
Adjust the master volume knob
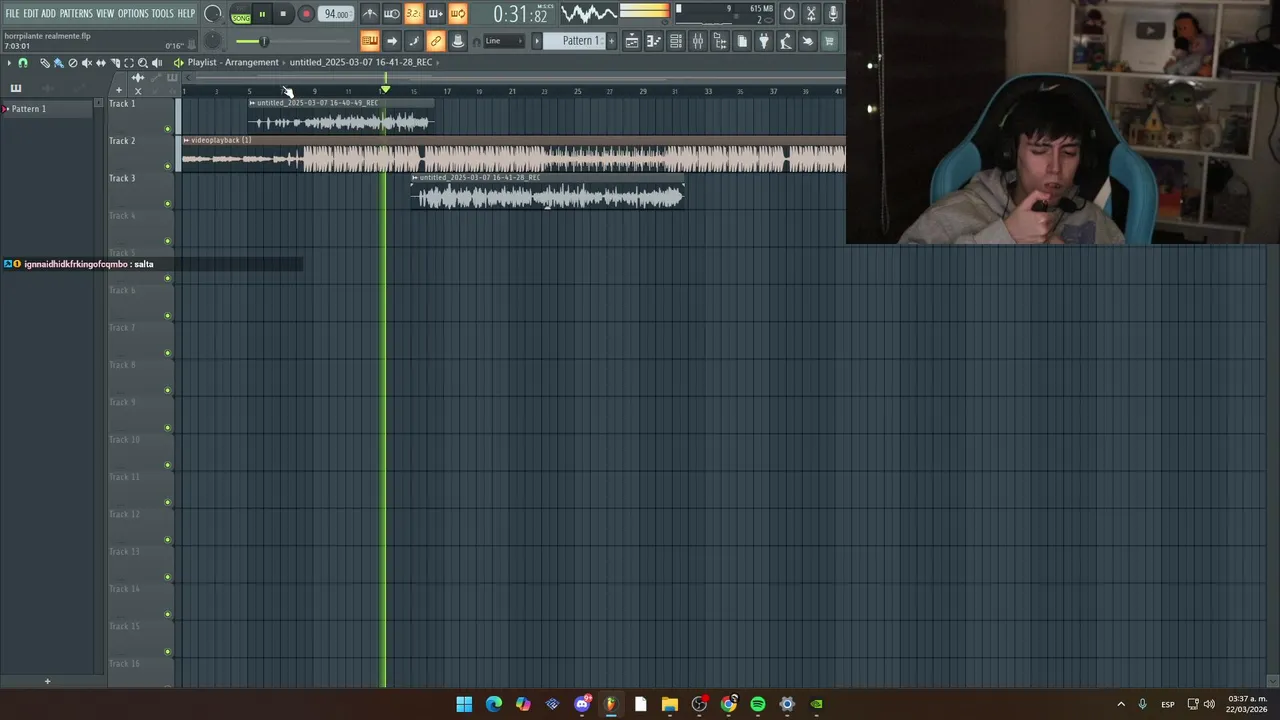click(x=213, y=14)
